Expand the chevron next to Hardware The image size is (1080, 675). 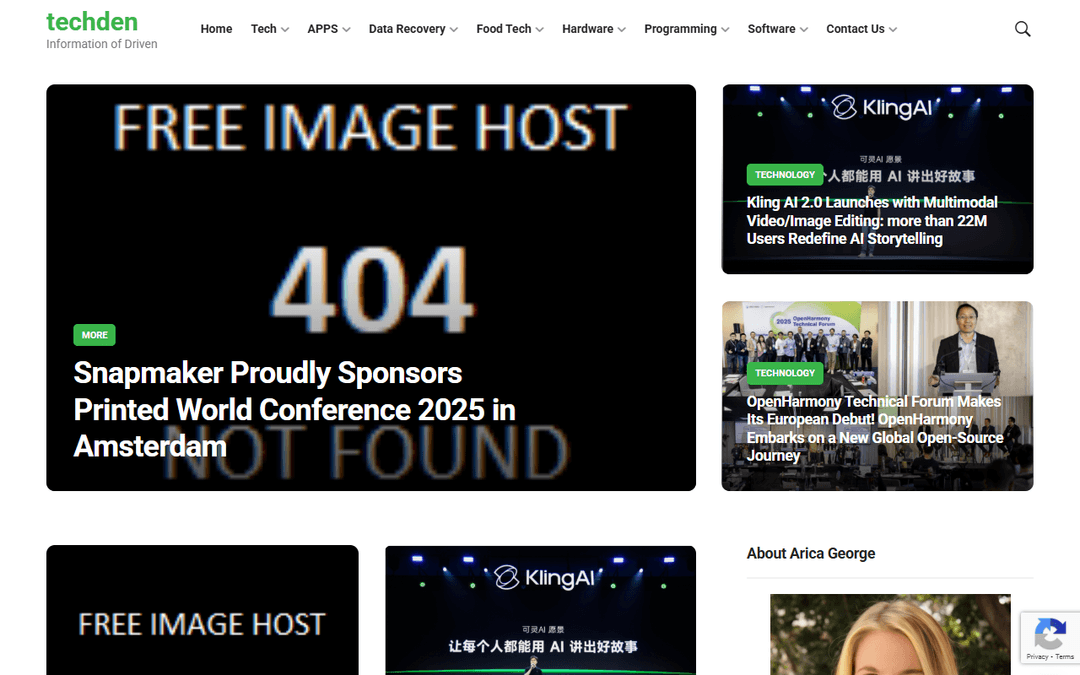click(x=622, y=30)
